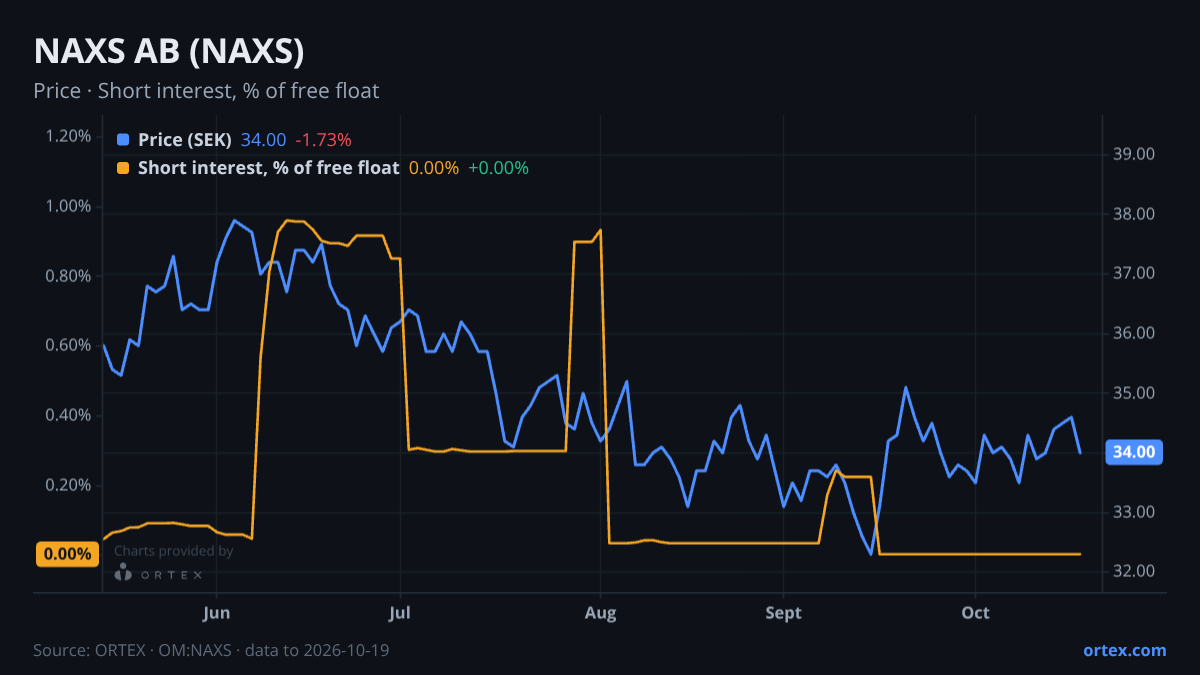Click the 38.00 right axis label

[x=1134, y=214]
